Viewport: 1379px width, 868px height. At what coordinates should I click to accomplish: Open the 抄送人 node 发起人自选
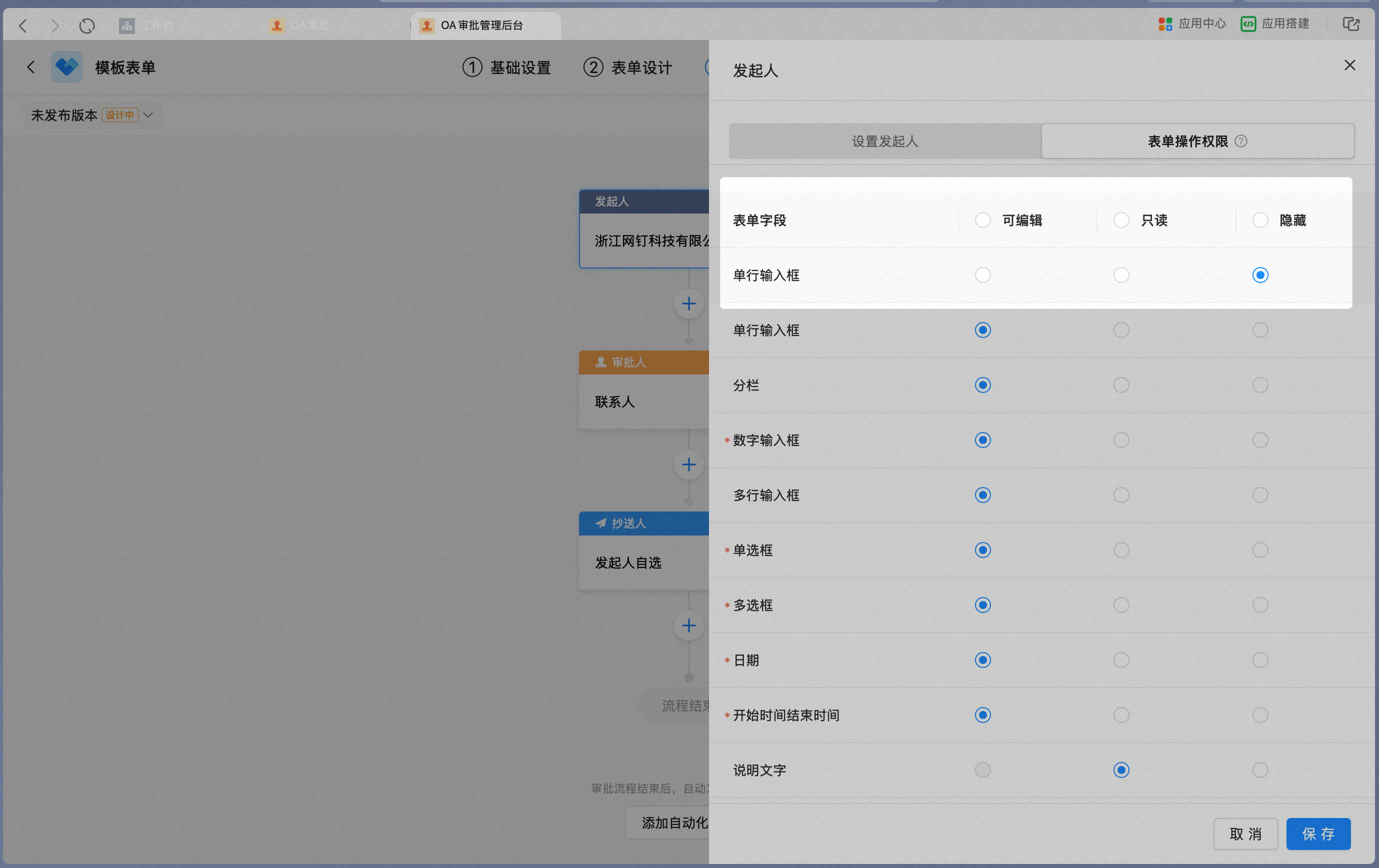[x=644, y=551]
